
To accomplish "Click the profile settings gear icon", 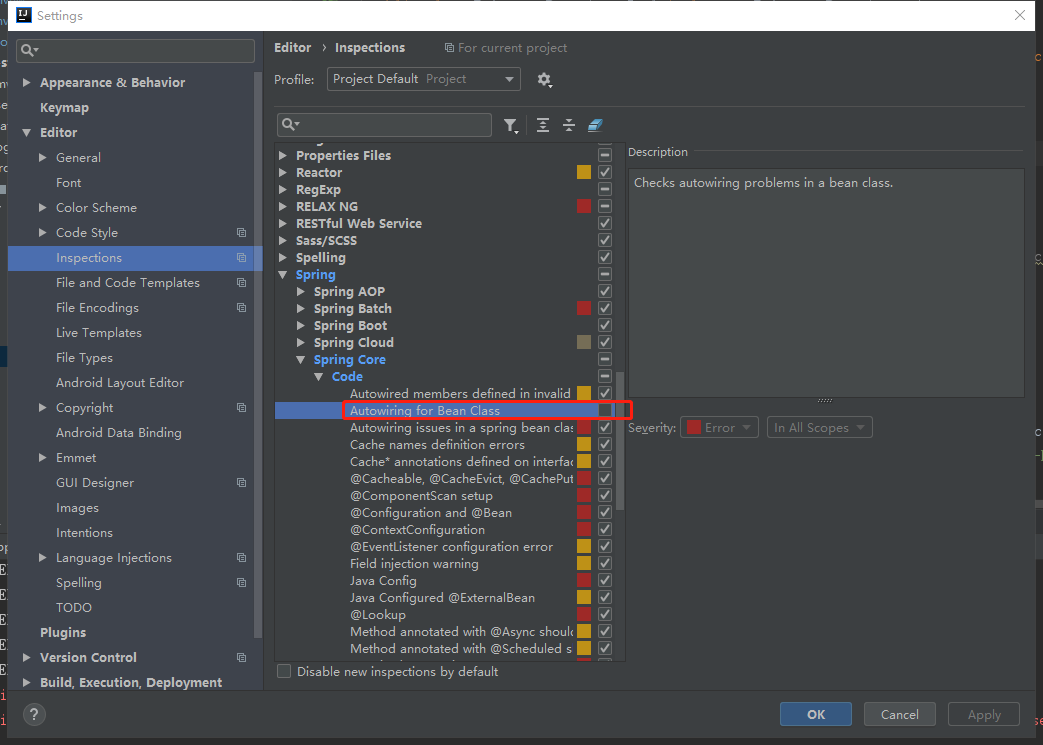I will [x=544, y=80].
